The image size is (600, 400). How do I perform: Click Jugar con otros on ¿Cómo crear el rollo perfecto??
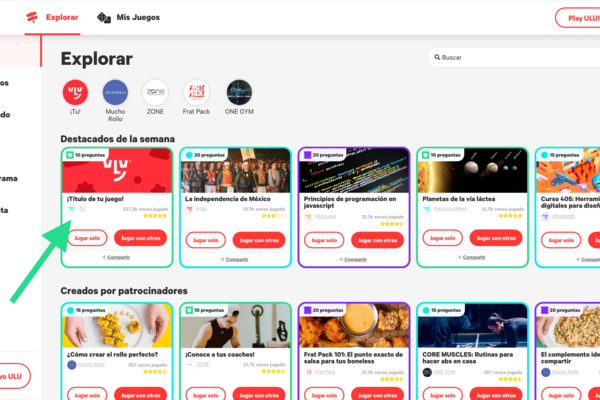[x=140, y=395]
